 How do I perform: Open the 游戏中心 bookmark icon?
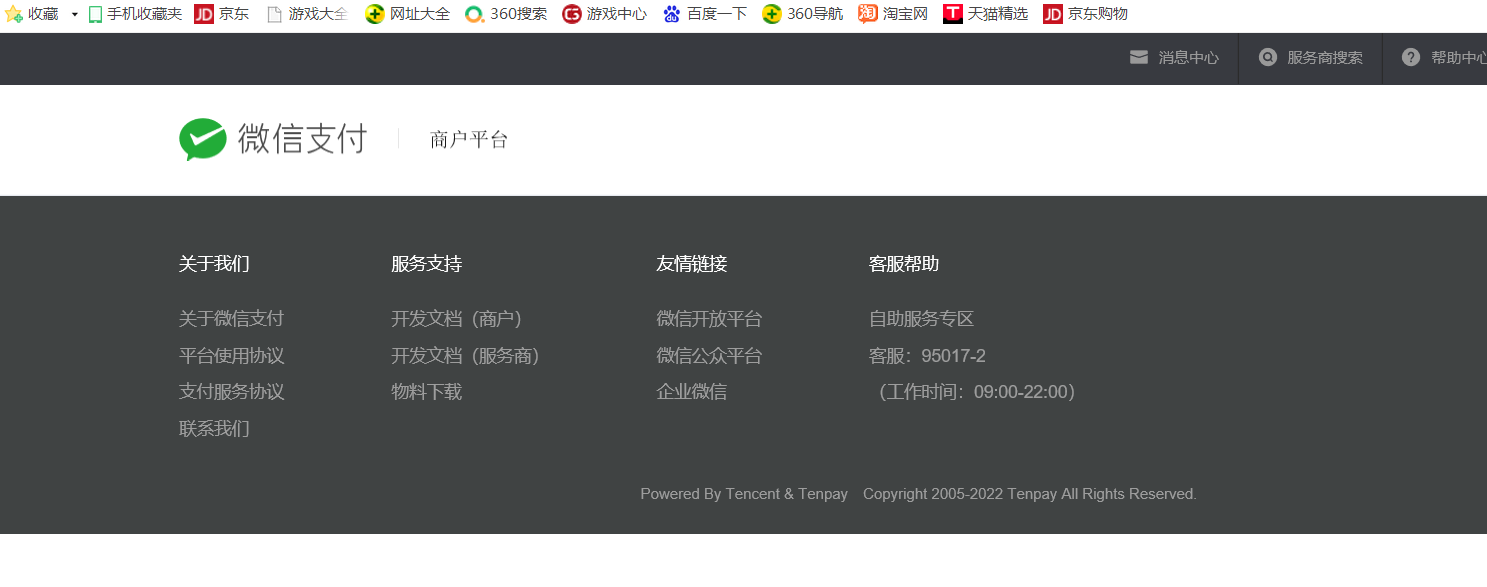(572, 14)
